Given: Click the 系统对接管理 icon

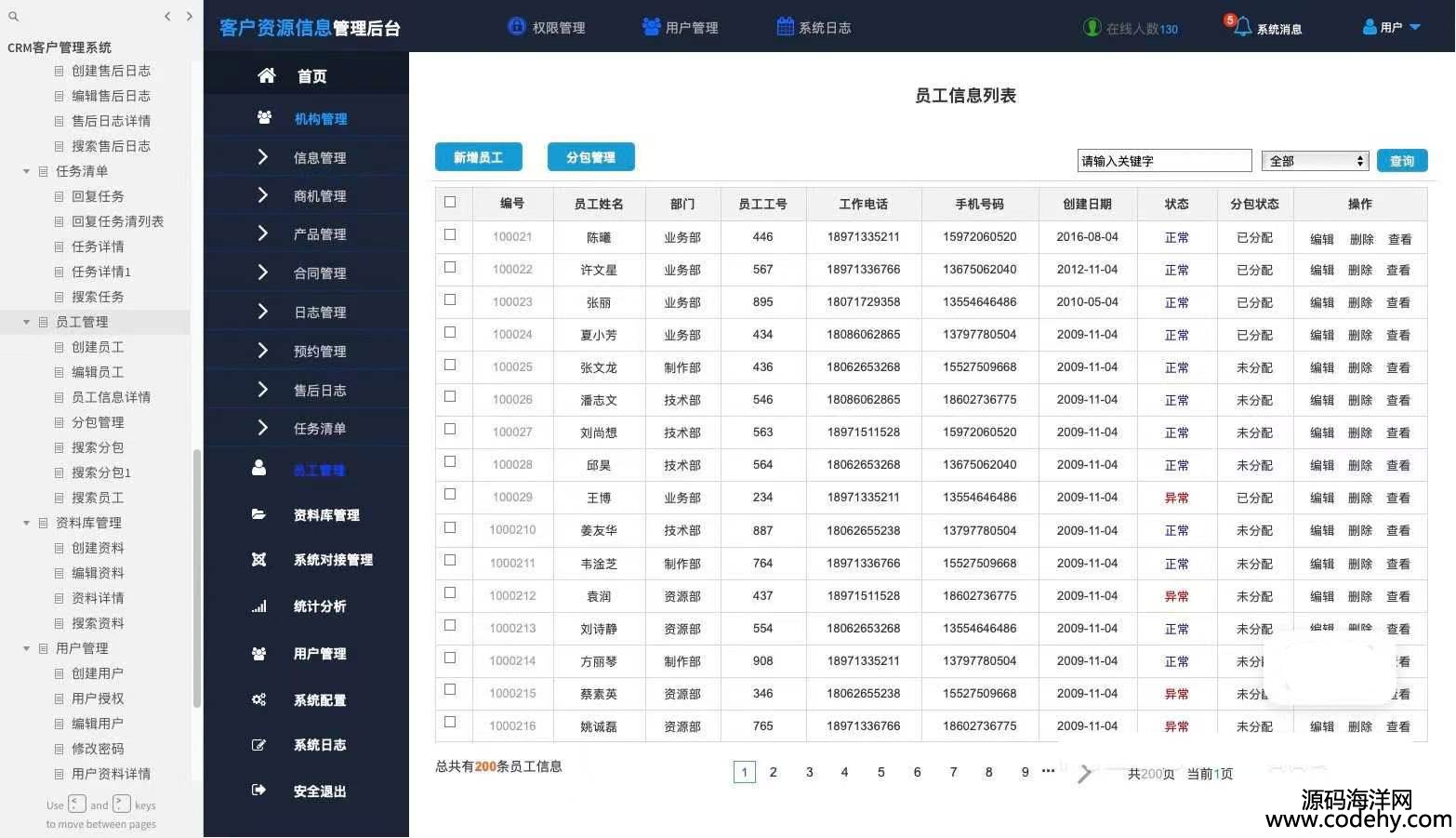Looking at the screenshot, I should point(258,559).
